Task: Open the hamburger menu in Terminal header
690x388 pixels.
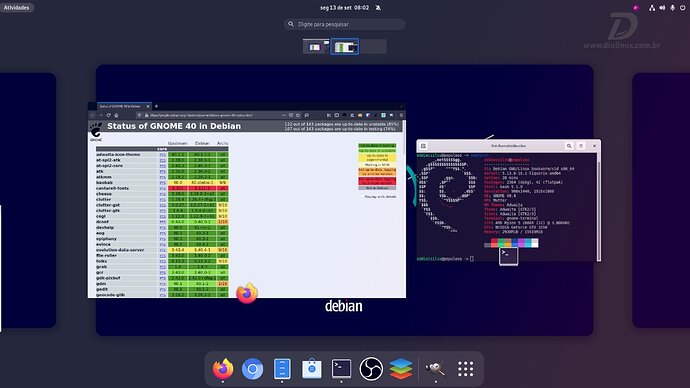Action: tap(581, 146)
